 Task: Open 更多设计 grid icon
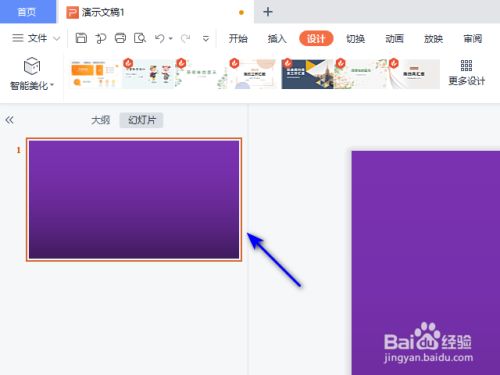(x=466, y=66)
